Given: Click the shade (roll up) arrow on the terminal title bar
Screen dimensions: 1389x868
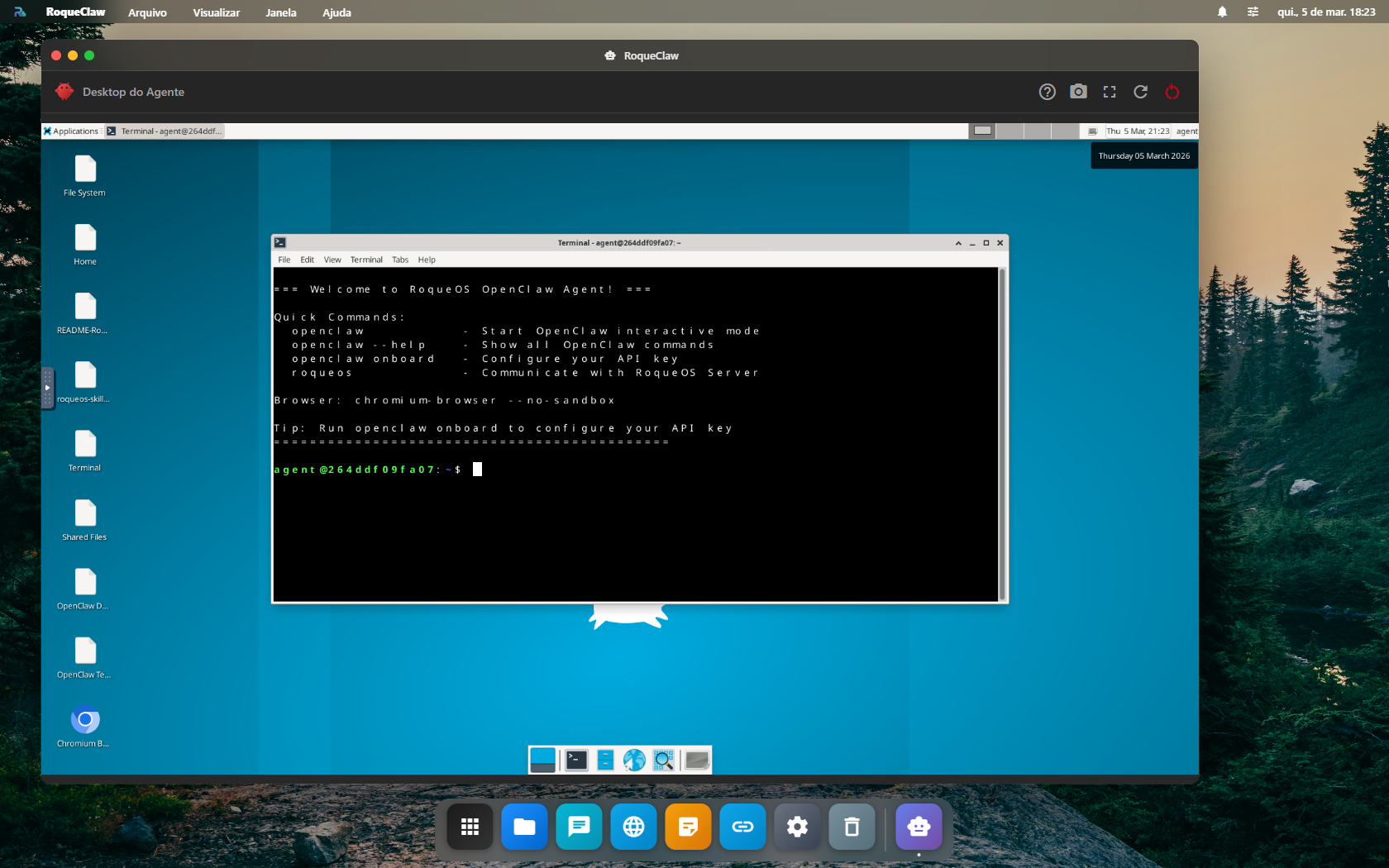Looking at the screenshot, I should pyautogui.click(x=958, y=243).
